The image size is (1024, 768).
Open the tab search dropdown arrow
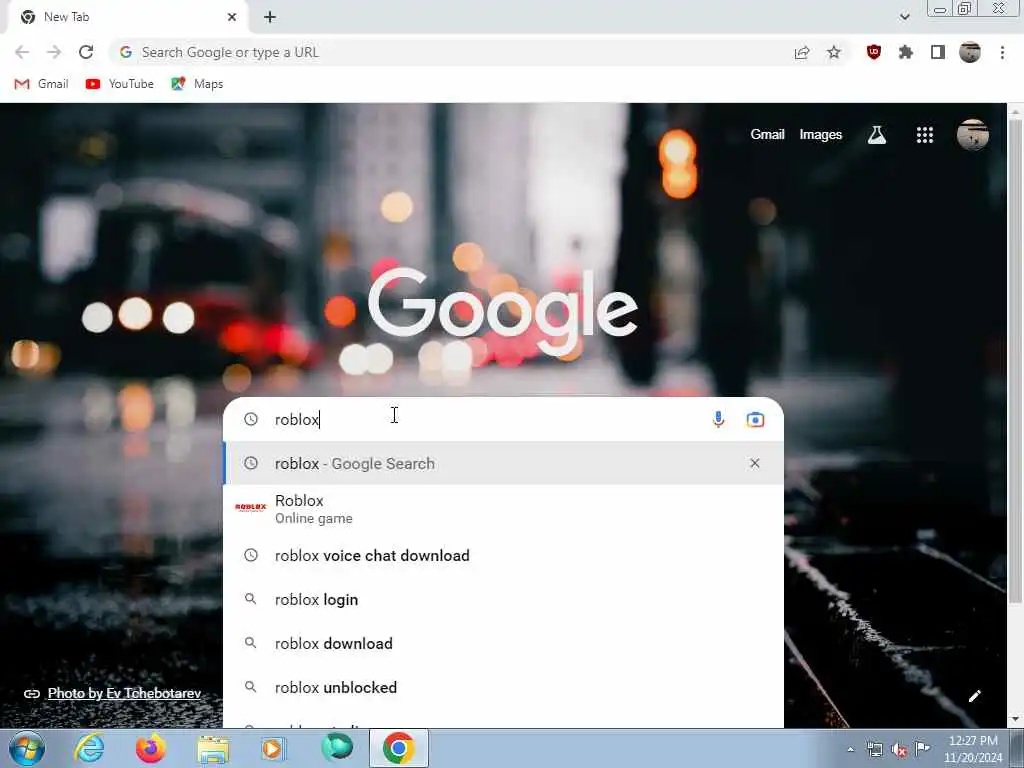point(904,17)
